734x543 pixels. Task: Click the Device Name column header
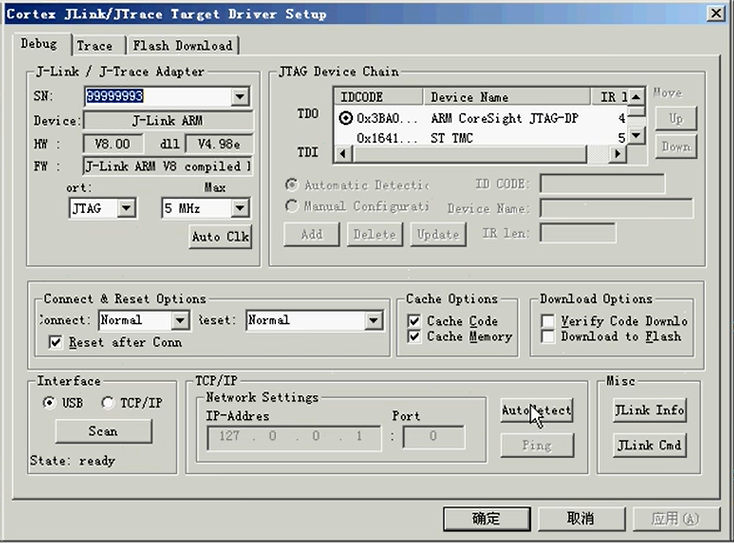[507, 97]
